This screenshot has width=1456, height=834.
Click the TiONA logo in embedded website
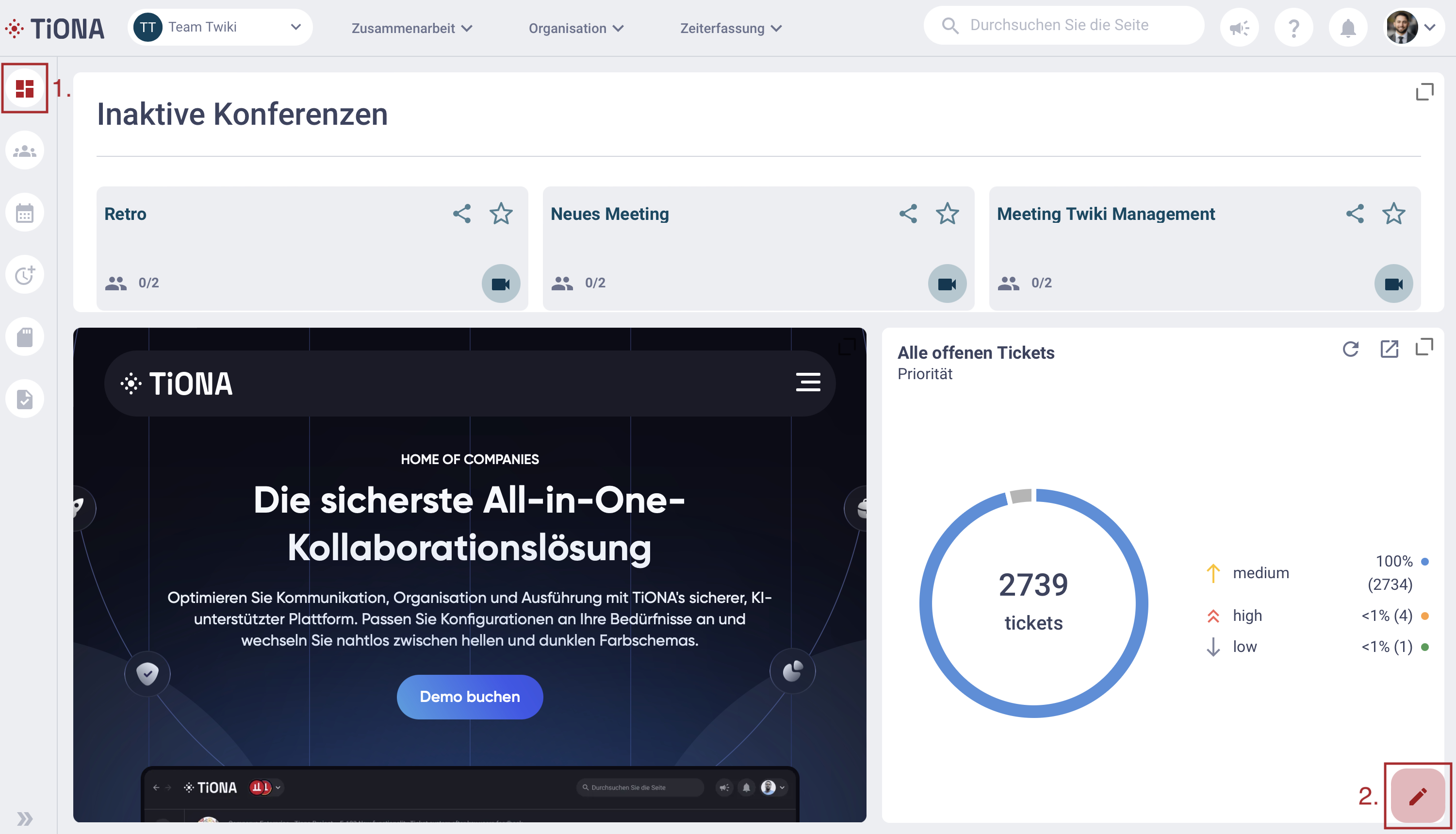coord(176,383)
